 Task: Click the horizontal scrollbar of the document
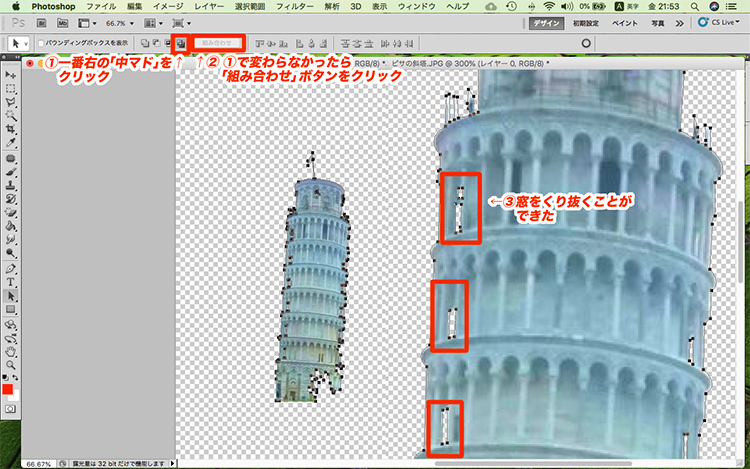pyautogui.click(x=533, y=463)
